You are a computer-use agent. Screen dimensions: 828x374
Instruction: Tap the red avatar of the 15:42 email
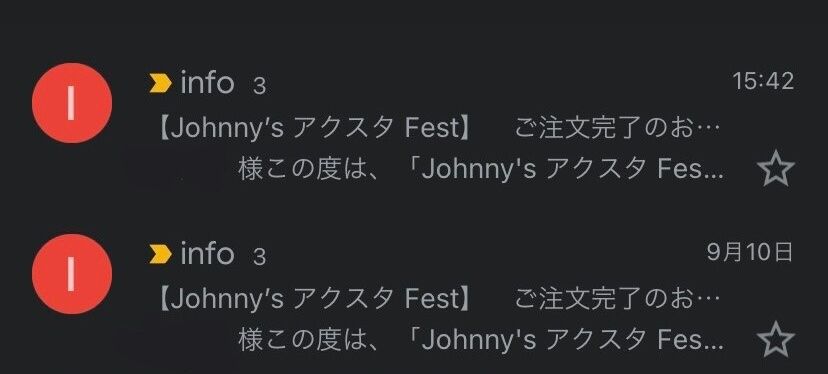[x=72, y=103]
